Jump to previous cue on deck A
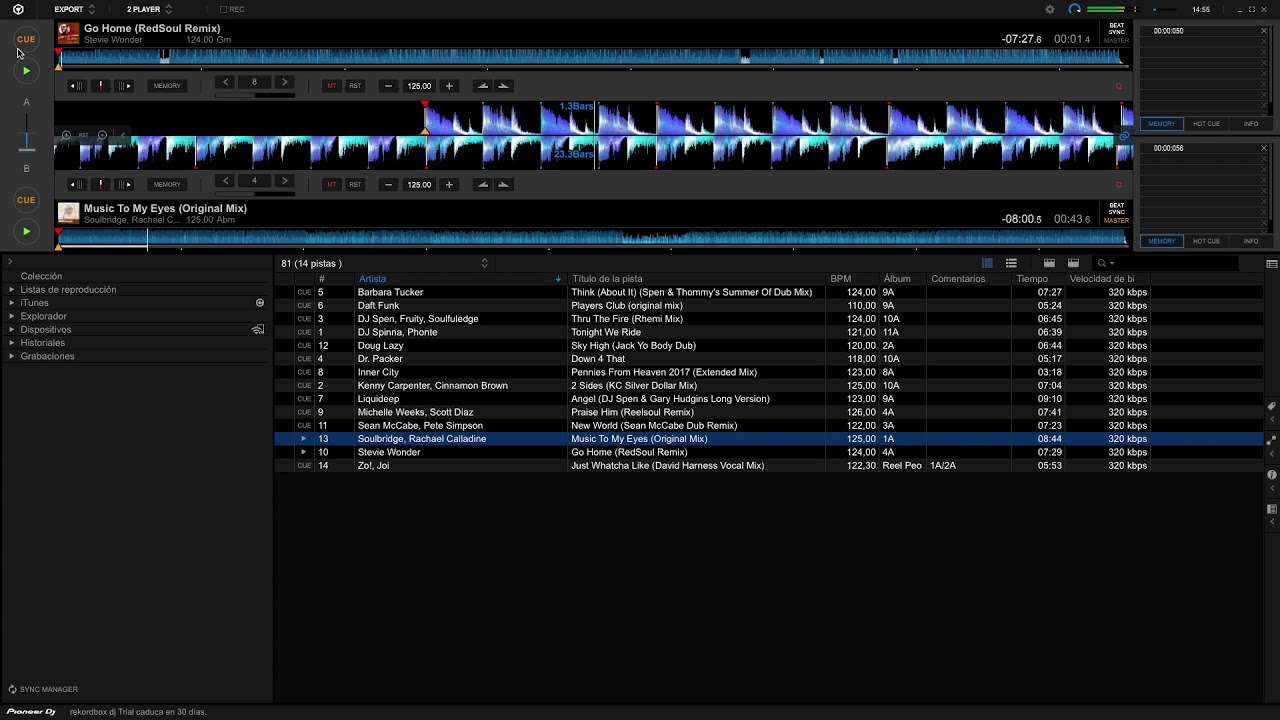The image size is (1280, 720). tap(76, 86)
